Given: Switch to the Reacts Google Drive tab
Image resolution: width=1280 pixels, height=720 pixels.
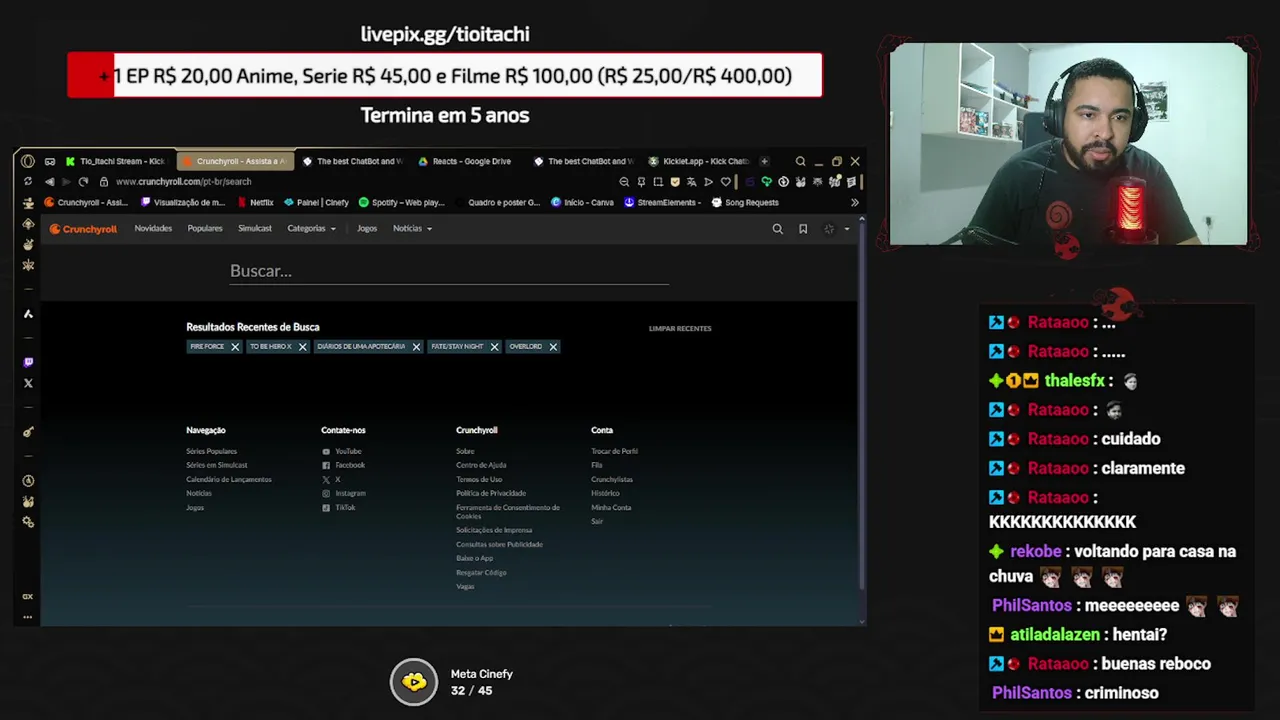Looking at the screenshot, I should pyautogui.click(x=465, y=161).
